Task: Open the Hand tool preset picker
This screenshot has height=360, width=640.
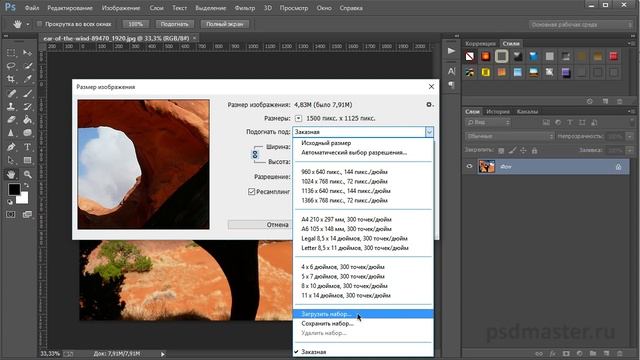Action: pos(28,24)
